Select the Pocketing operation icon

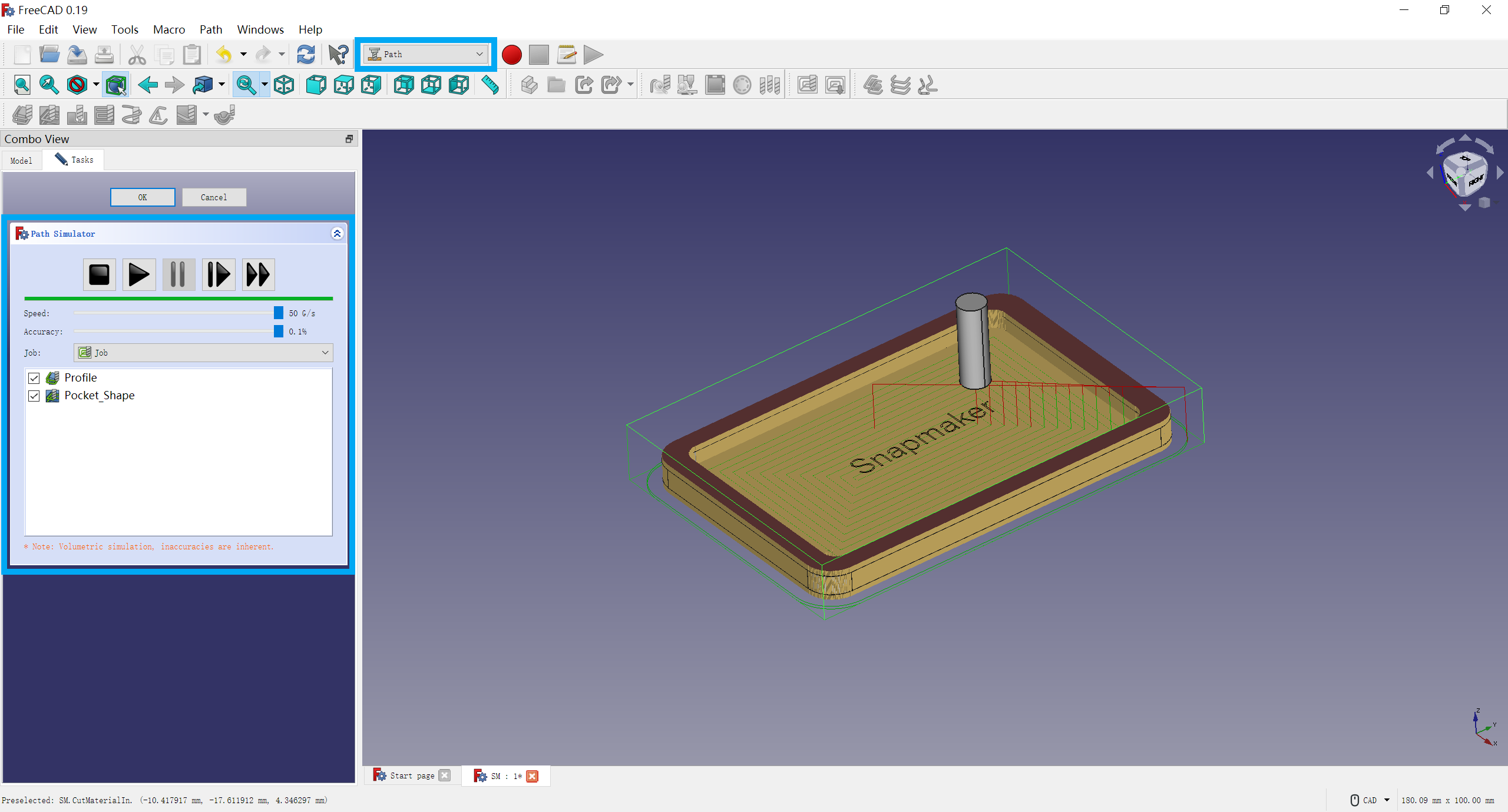click(x=49, y=115)
